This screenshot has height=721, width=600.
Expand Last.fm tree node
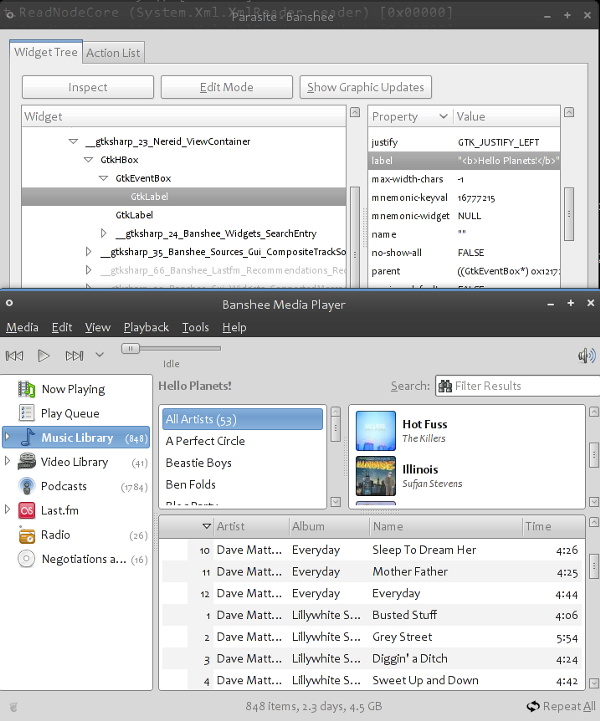[7, 509]
